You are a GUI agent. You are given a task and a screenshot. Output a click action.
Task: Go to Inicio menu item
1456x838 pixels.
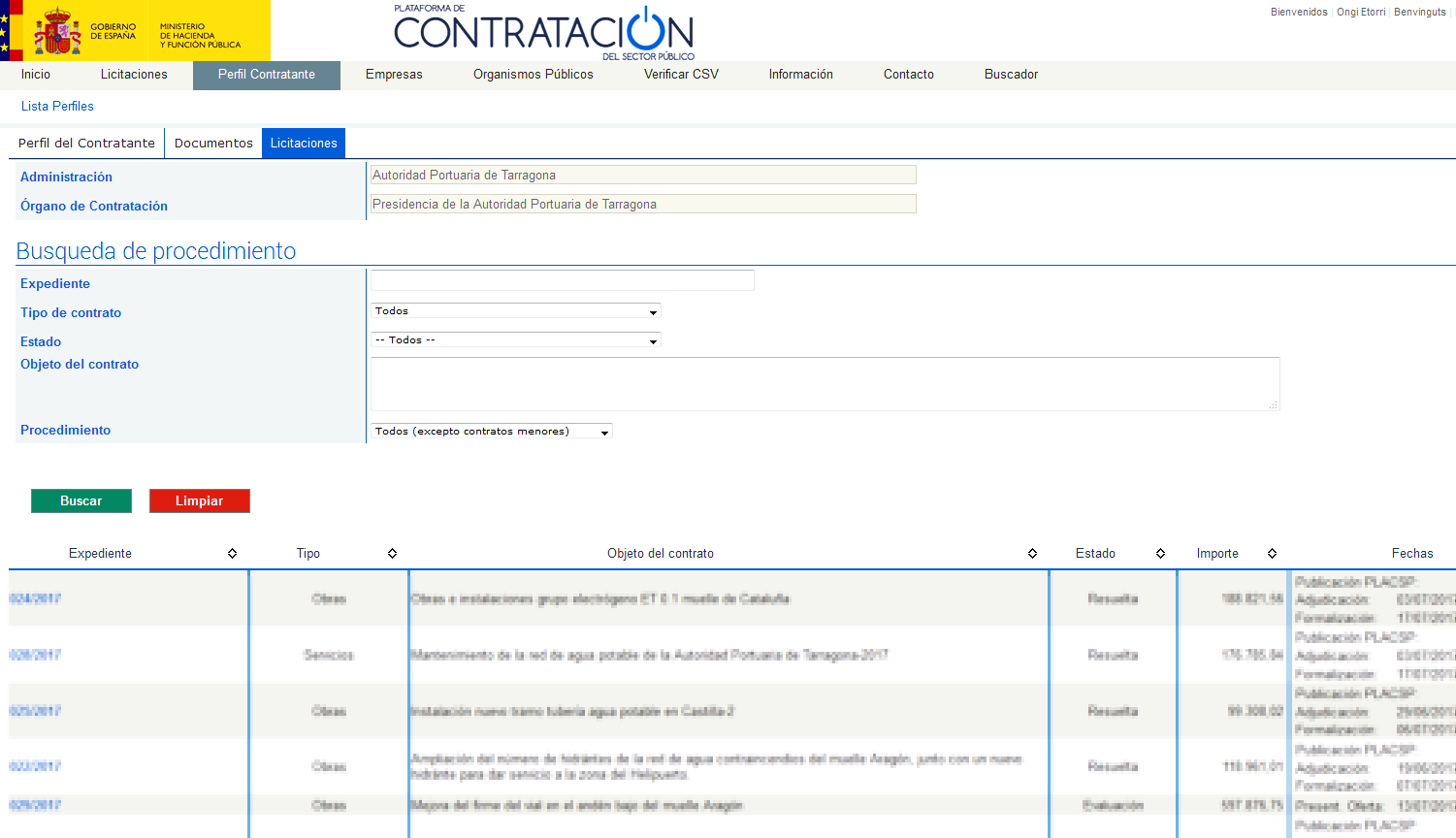tap(36, 75)
